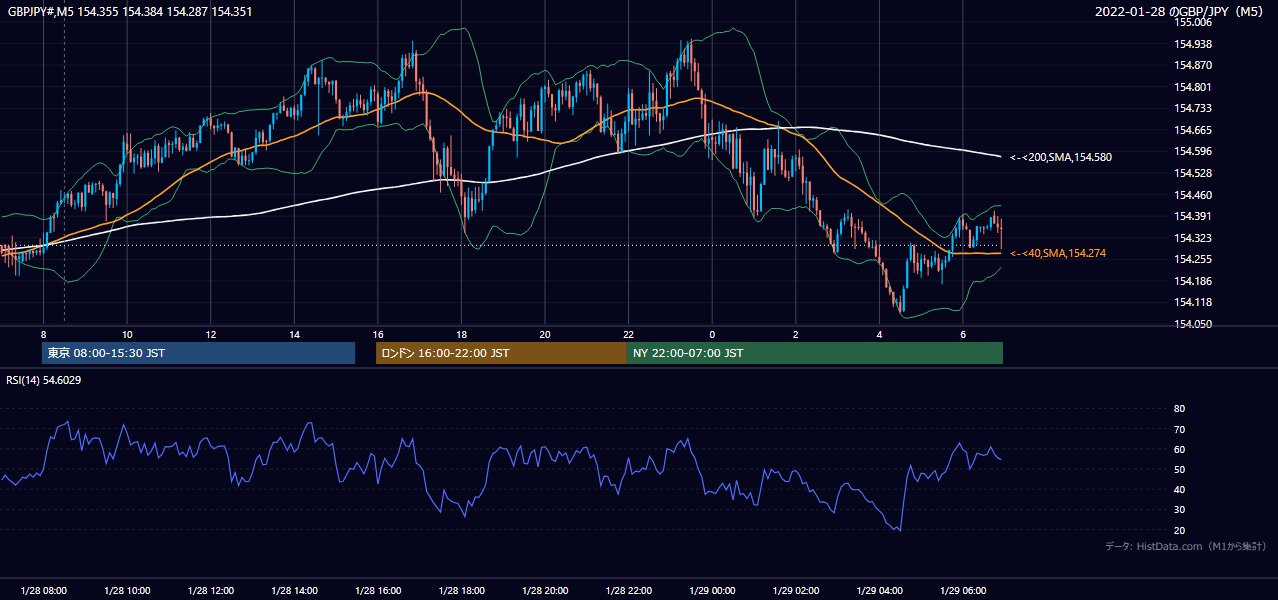Select the chart title '2022-01-28 のGBP/JPY (M5)'

click(1180, 11)
